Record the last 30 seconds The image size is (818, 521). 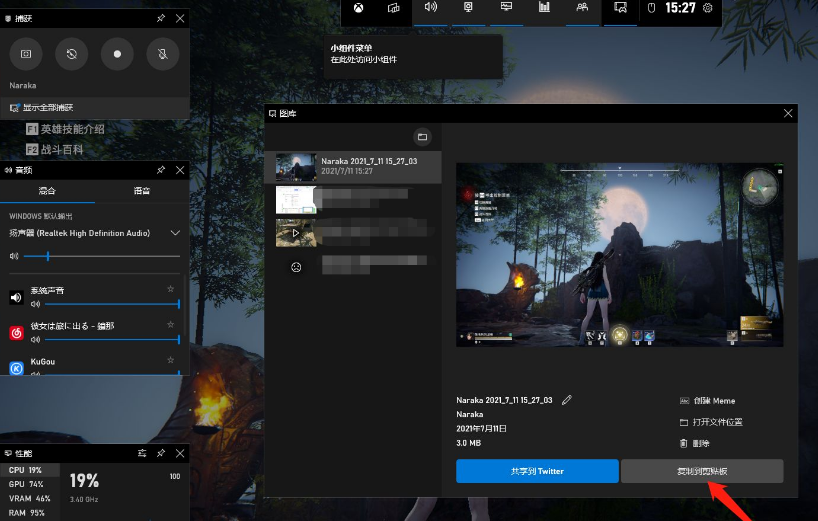pos(71,54)
